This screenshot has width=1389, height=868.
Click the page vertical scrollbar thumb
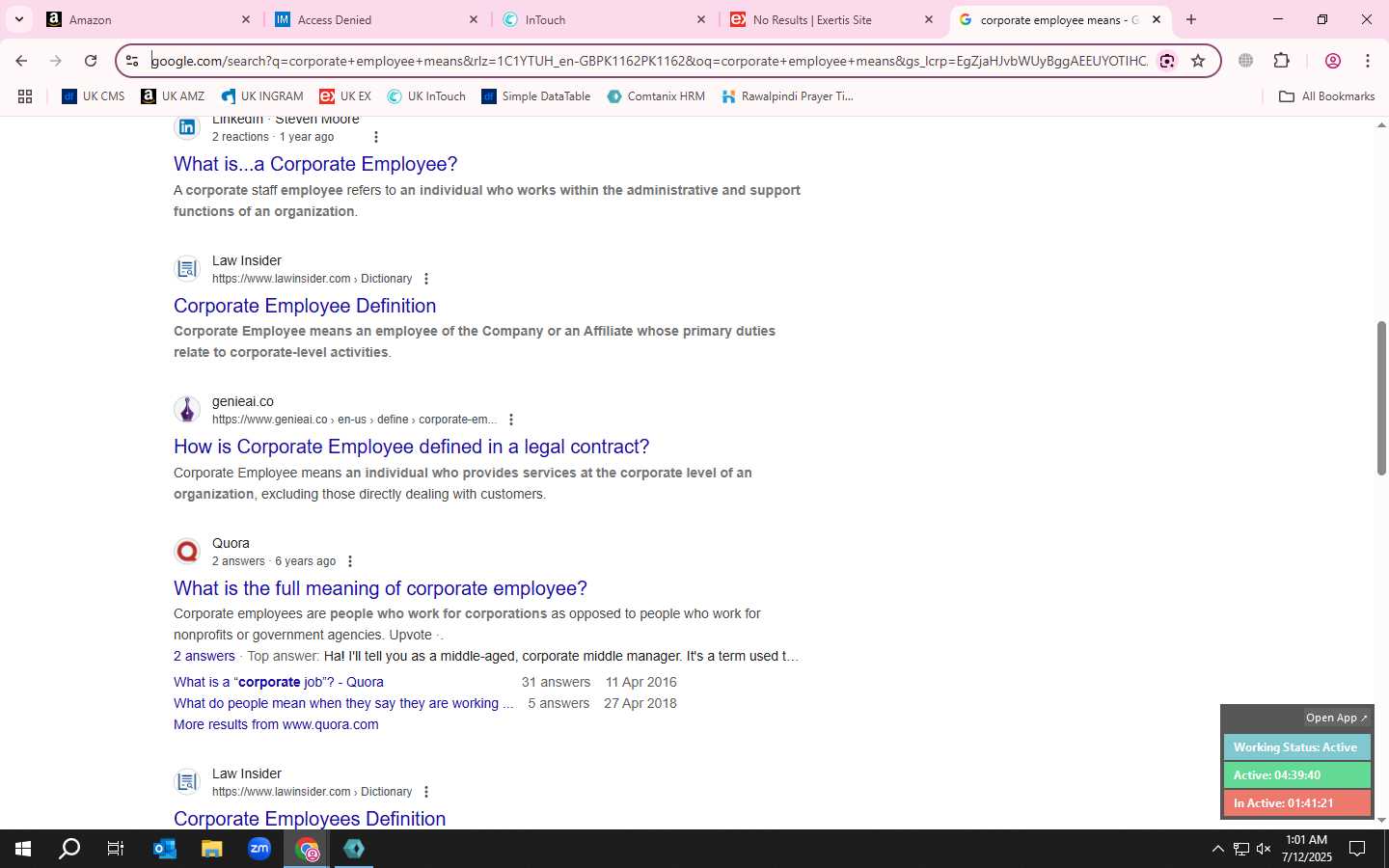coord(1381,398)
